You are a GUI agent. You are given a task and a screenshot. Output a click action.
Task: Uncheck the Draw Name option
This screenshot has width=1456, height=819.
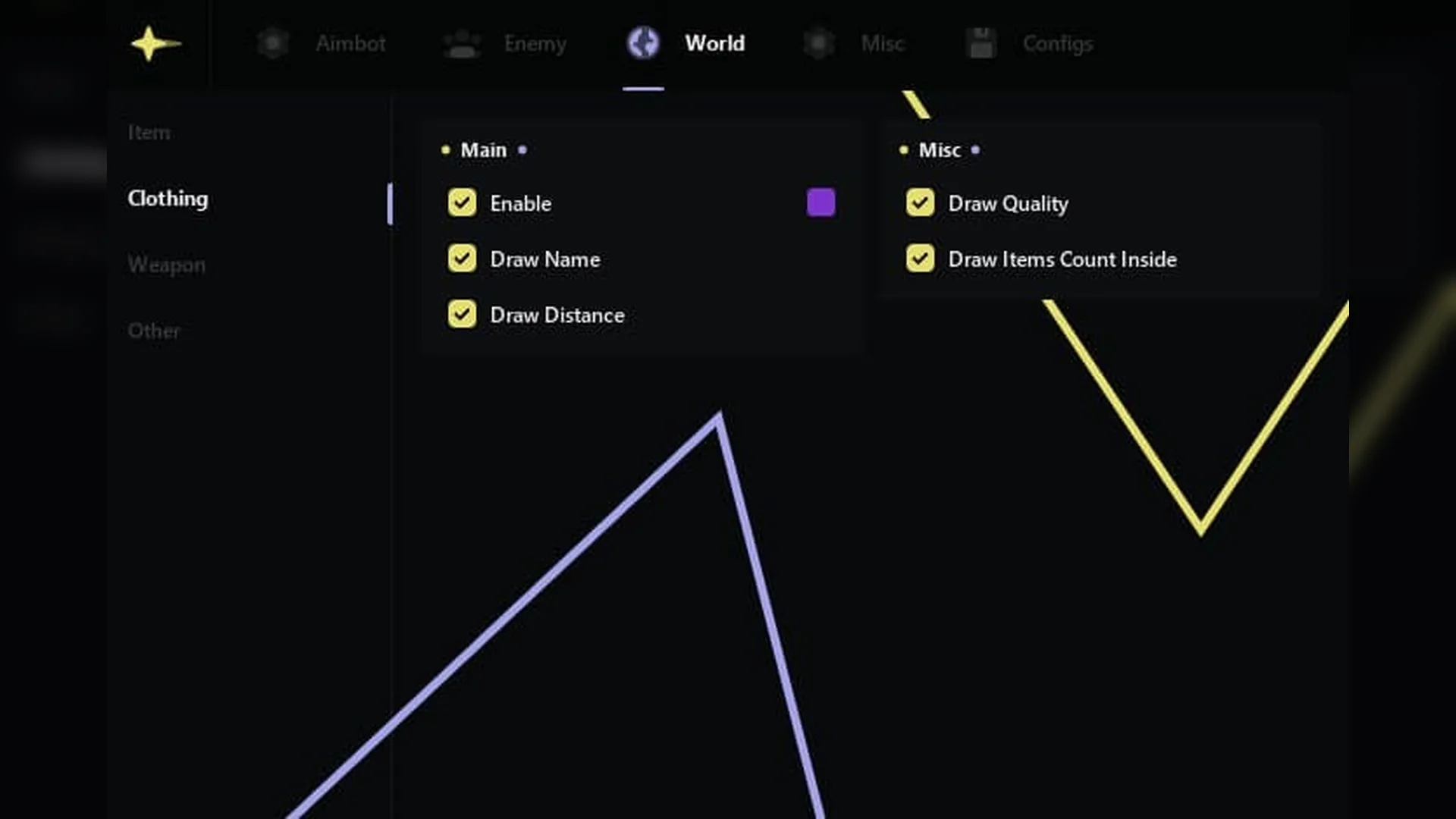[x=462, y=259]
